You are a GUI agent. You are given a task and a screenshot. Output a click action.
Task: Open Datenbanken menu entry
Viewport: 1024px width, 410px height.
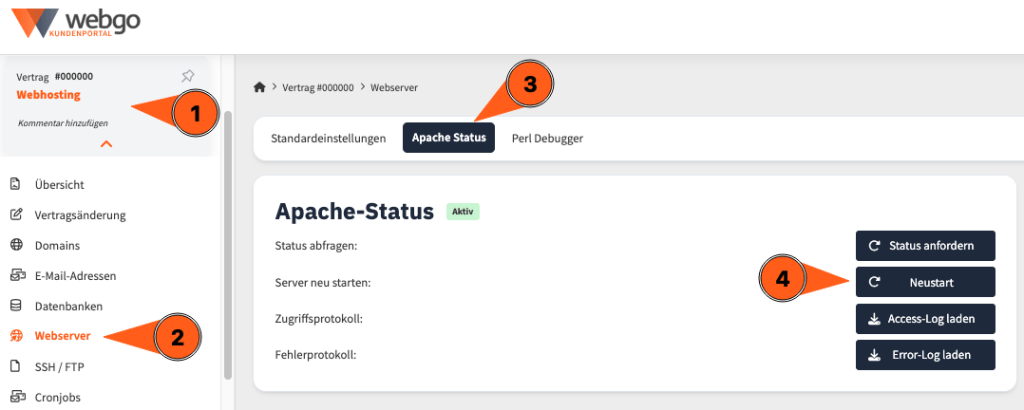69,306
